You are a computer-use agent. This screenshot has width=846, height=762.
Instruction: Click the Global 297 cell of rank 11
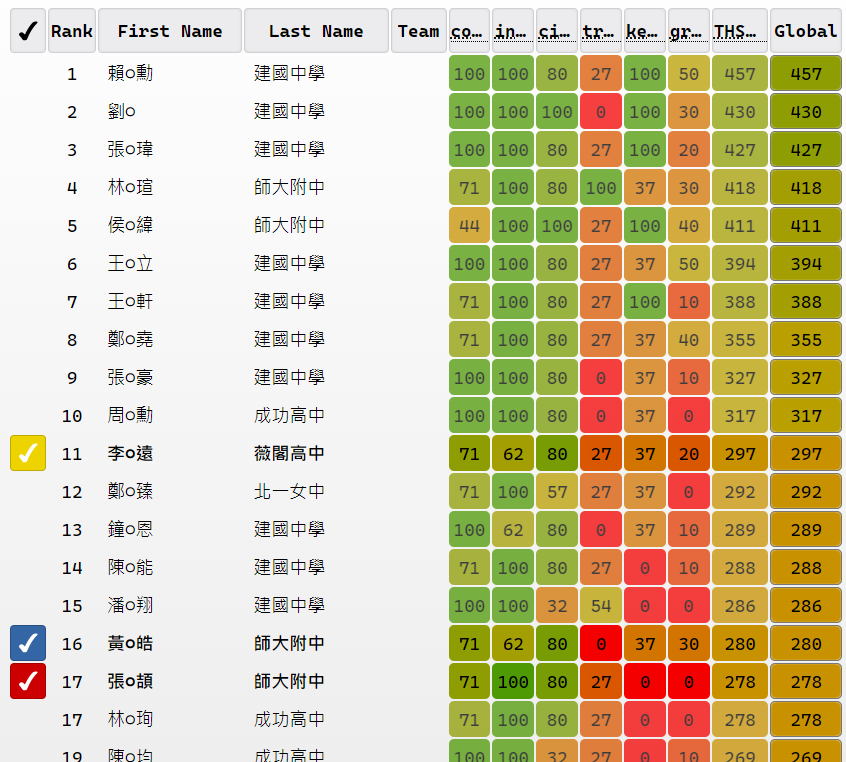pos(805,454)
